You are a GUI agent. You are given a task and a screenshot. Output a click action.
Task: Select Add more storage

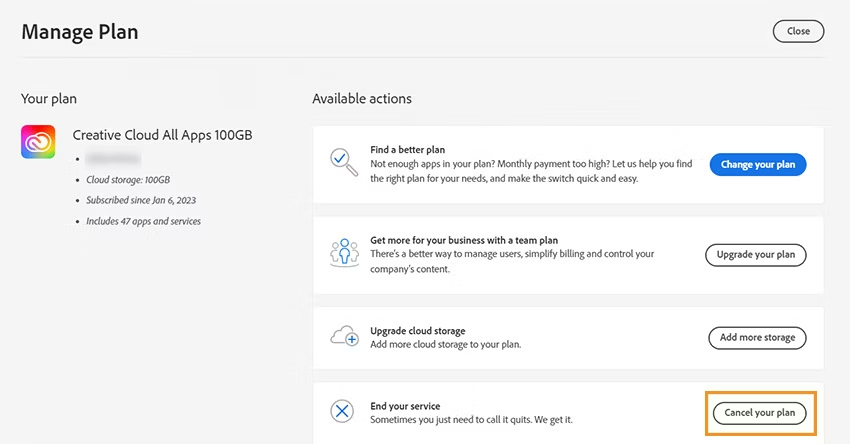coord(757,338)
